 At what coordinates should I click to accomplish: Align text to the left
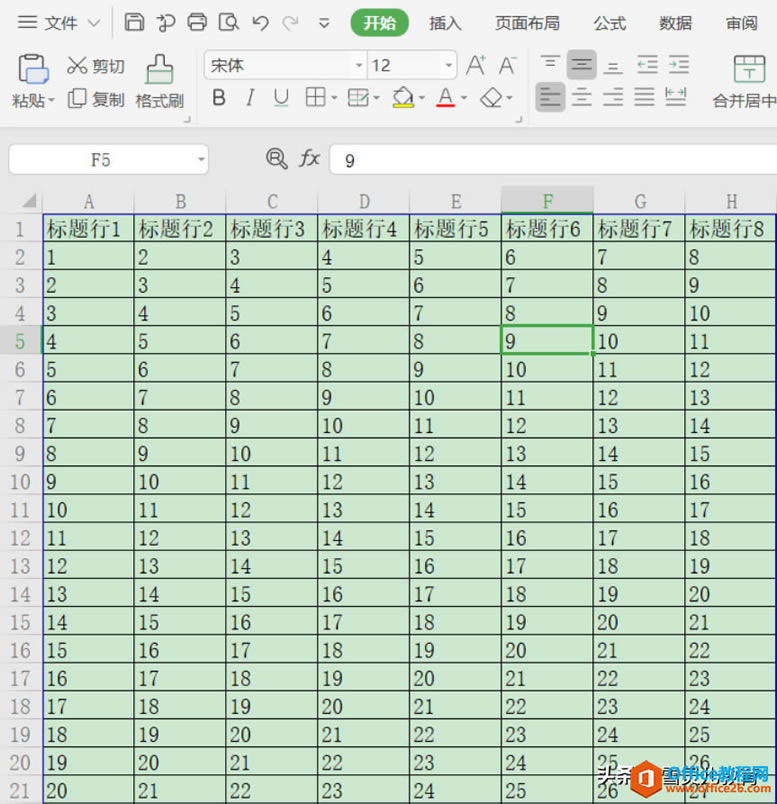(550, 97)
